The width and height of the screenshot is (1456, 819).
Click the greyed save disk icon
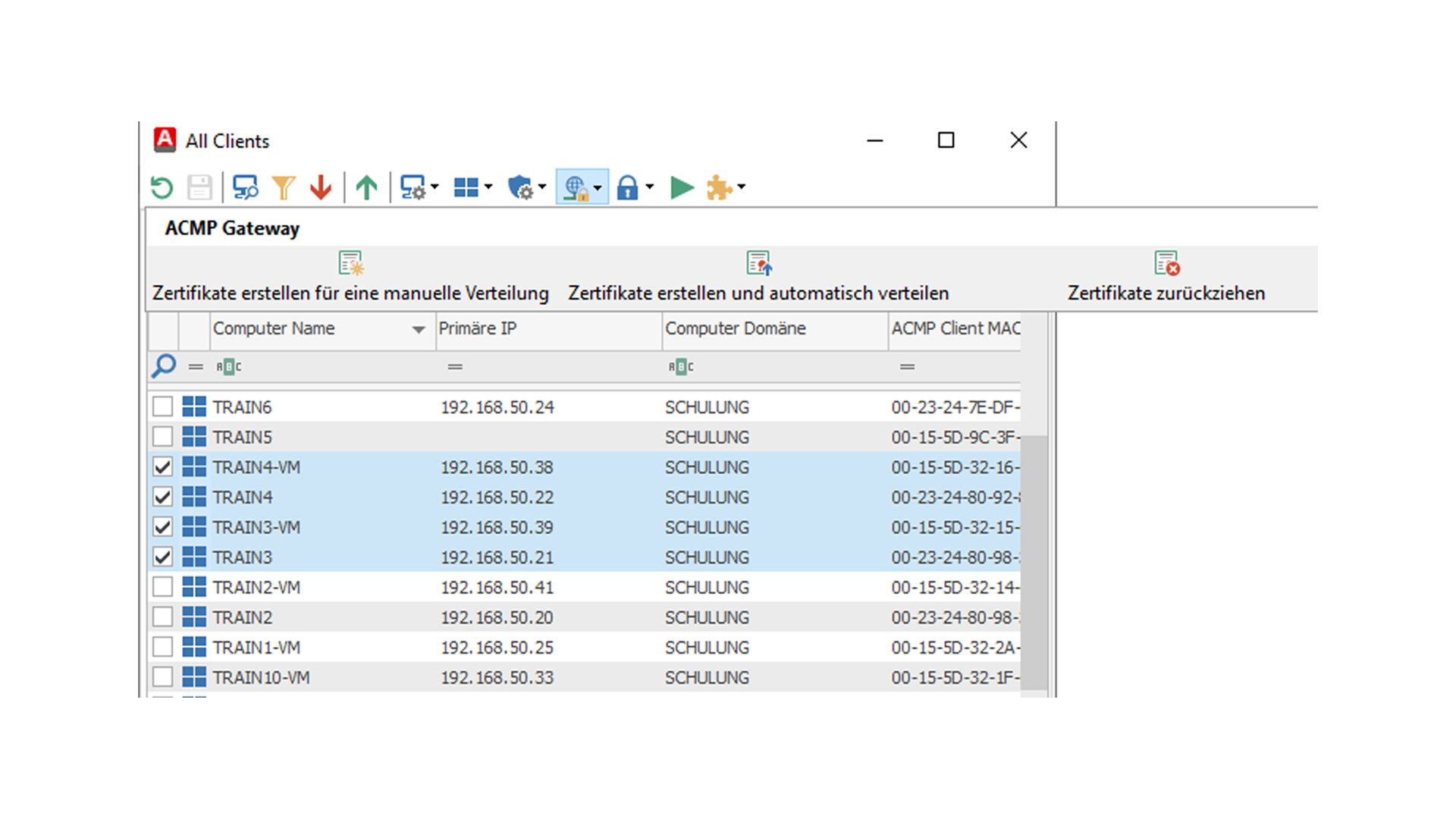(199, 187)
